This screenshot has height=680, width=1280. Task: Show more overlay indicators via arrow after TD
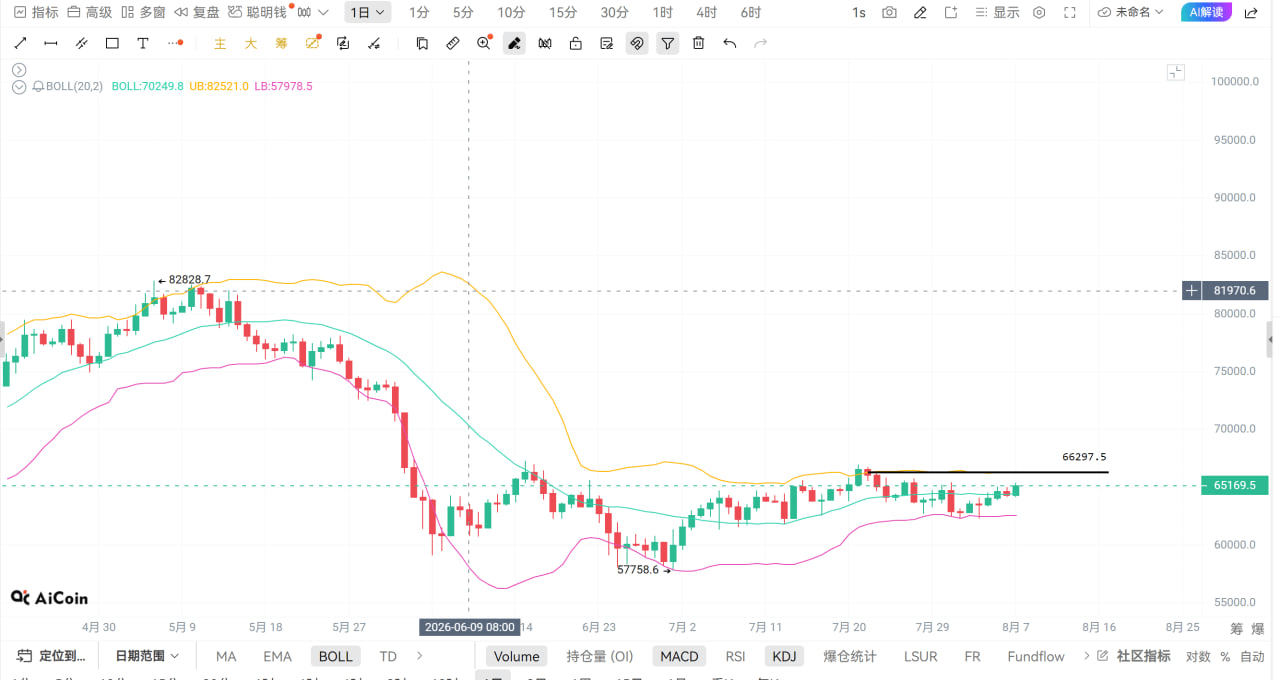tap(420, 656)
